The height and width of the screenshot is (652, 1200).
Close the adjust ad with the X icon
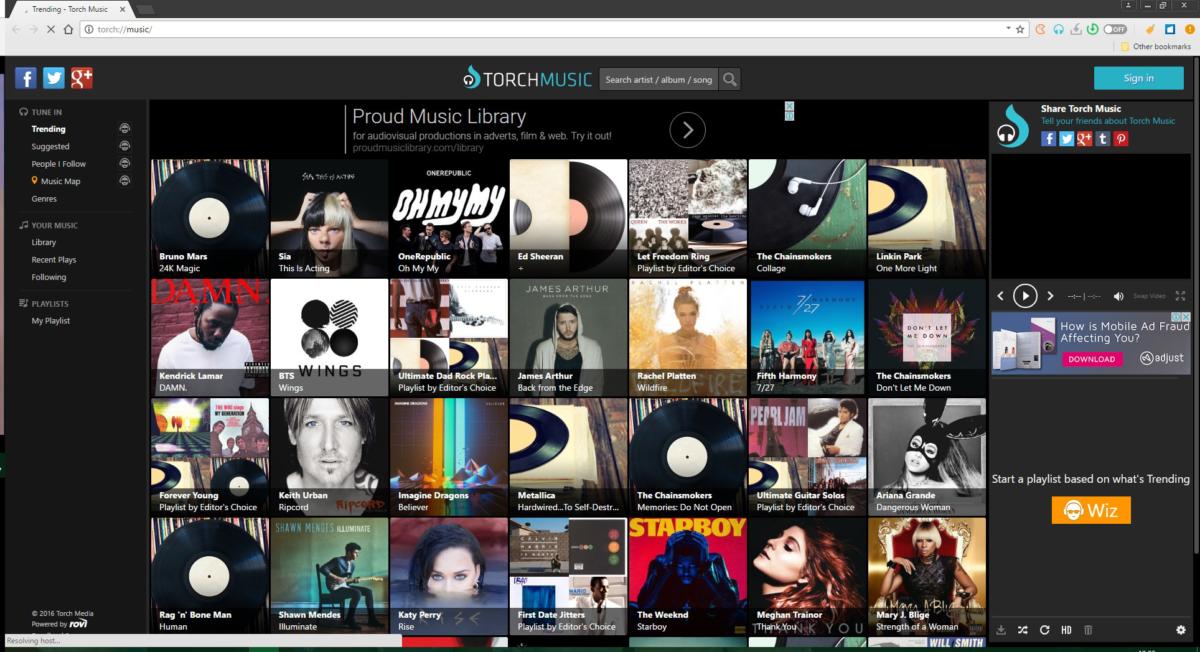pyautogui.click(x=1186, y=317)
